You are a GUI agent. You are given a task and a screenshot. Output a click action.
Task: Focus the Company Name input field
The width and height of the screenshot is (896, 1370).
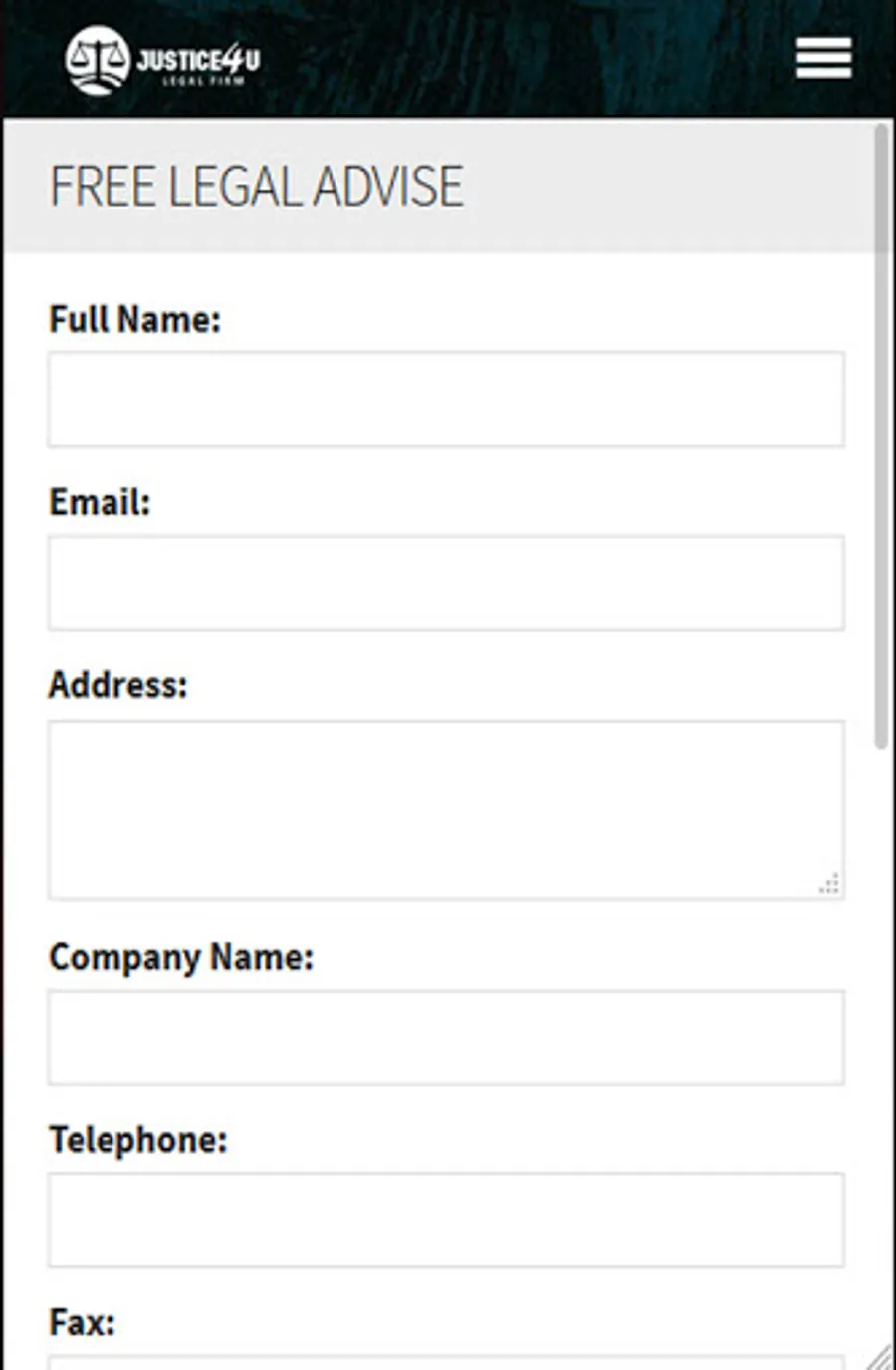pos(446,1037)
